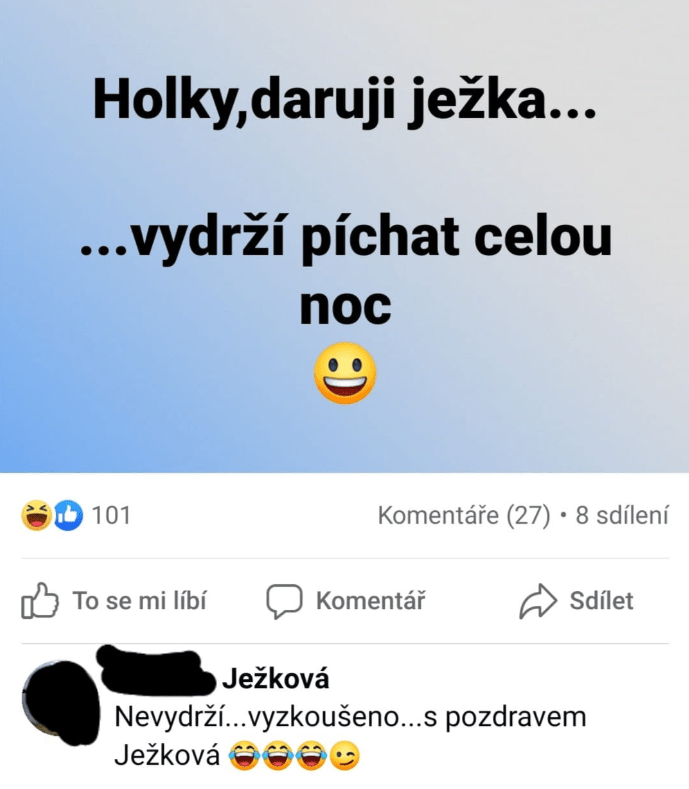Click the thumbs-up icon beside To se mi líbí
The width and height of the screenshot is (689, 789).
(x=40, y=600)
